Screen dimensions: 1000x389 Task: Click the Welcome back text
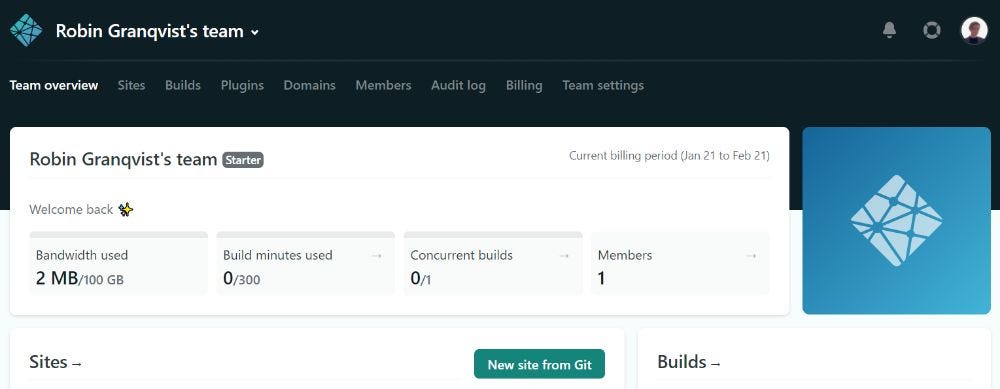(x=71, y=210)
